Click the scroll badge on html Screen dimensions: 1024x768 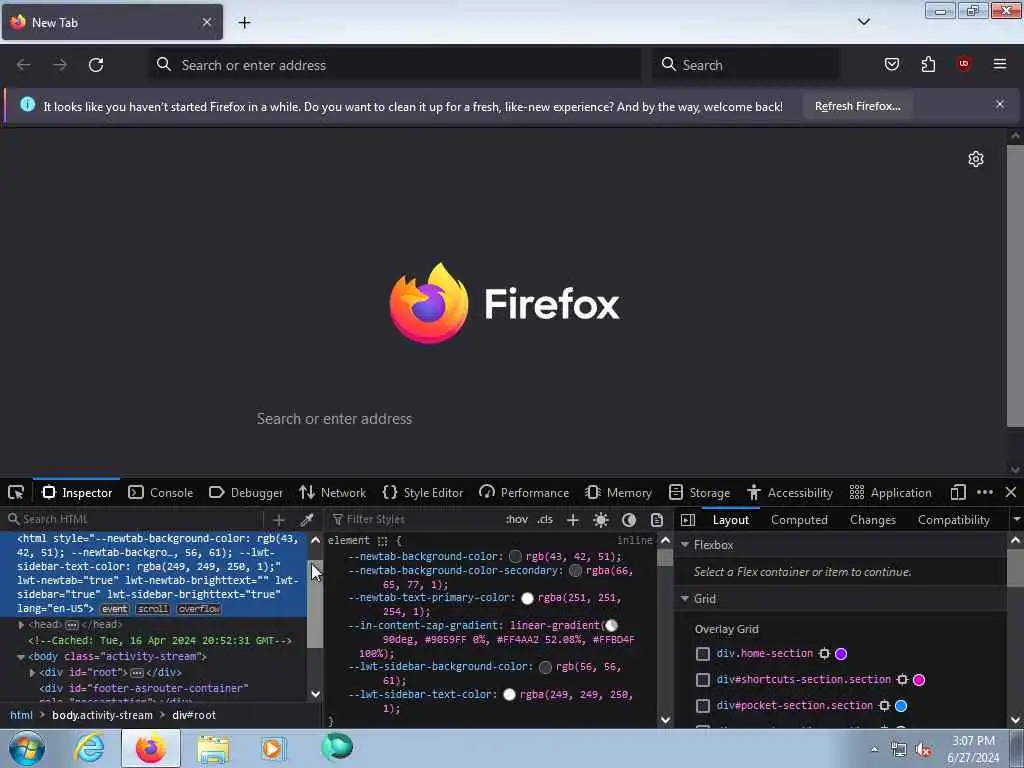[153, 609]
